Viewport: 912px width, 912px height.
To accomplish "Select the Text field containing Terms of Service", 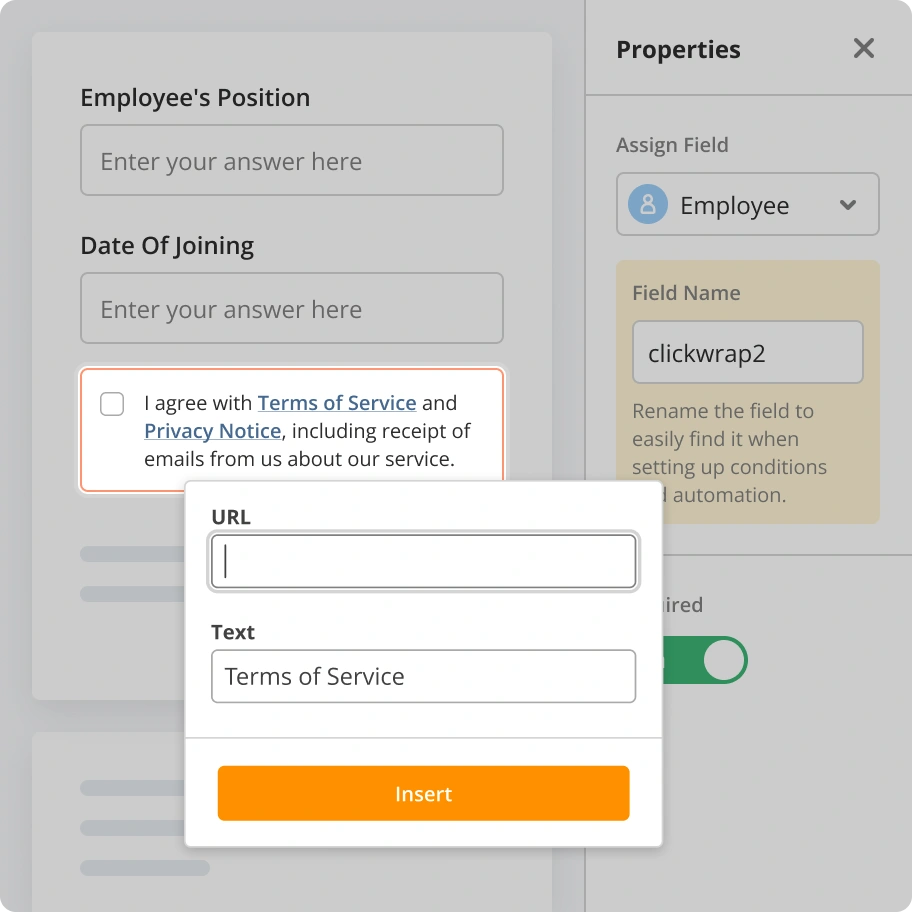I will pos(422,676).
